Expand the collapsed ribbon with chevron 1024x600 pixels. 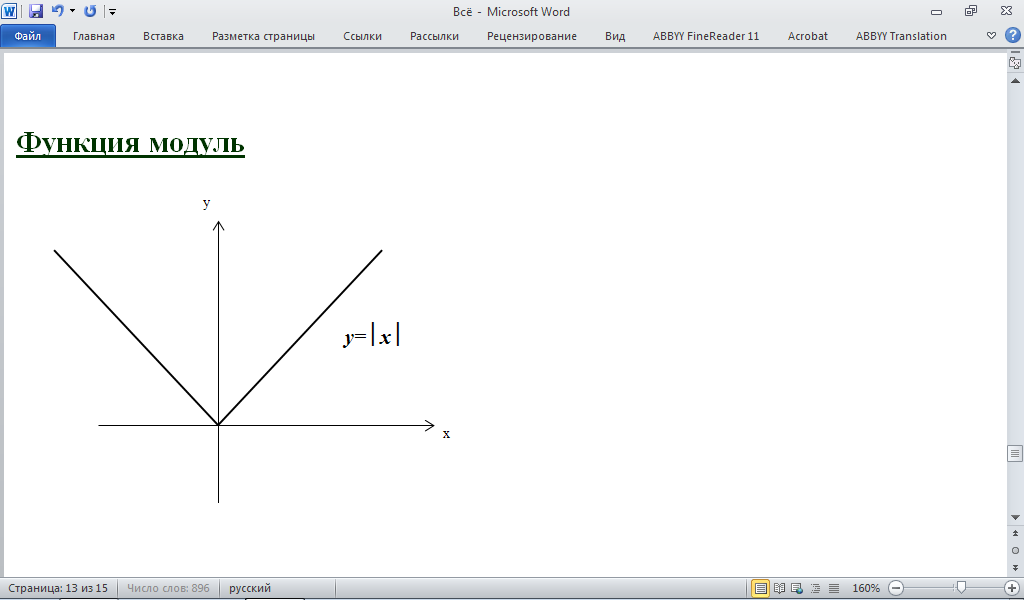click(991, 36)
